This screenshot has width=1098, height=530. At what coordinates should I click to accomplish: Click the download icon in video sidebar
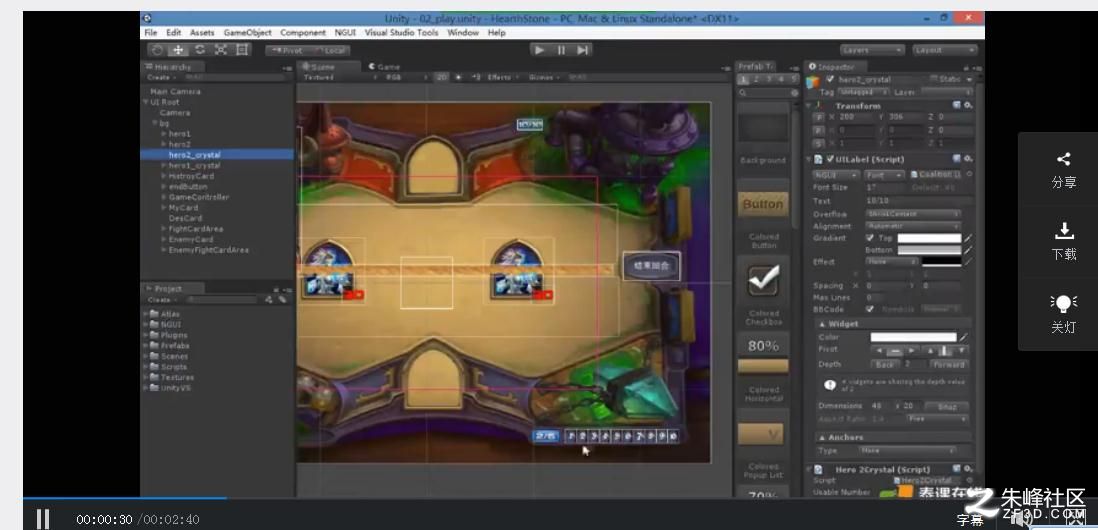pyautogui.click(x=1063, y=230)
